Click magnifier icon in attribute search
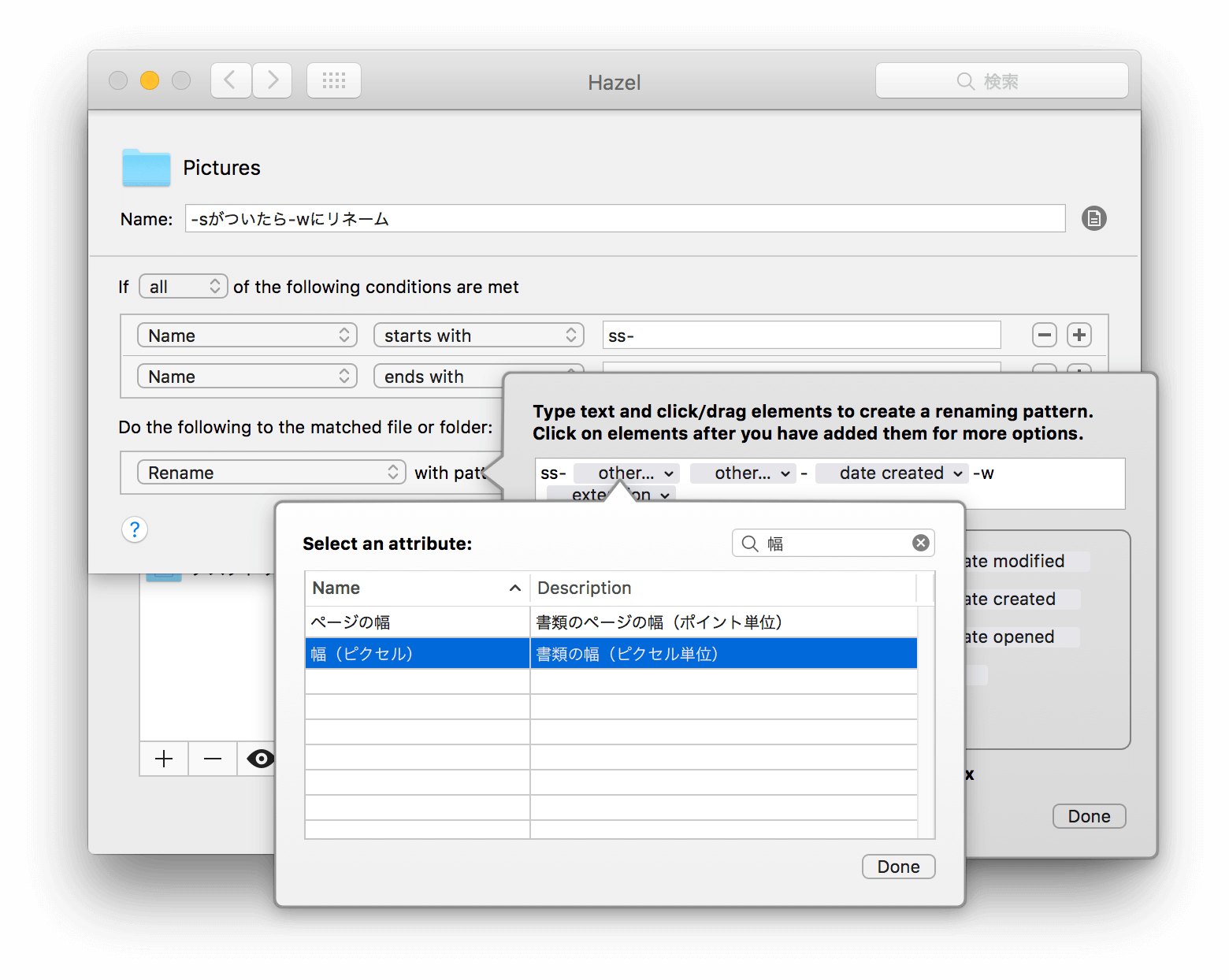 click(x=750, y=544)
